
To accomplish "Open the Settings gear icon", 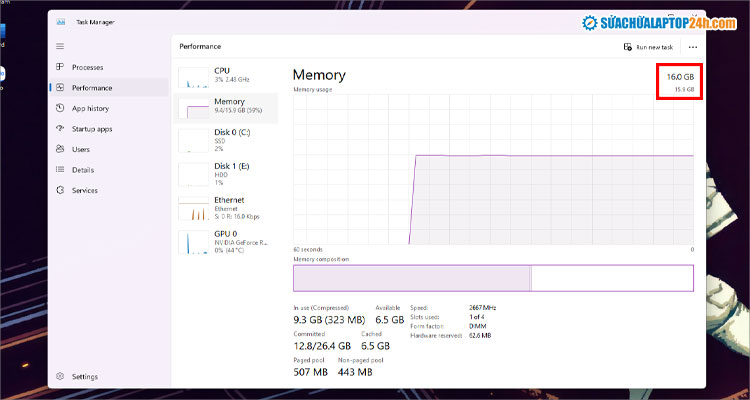I will [x=61, y=376].
